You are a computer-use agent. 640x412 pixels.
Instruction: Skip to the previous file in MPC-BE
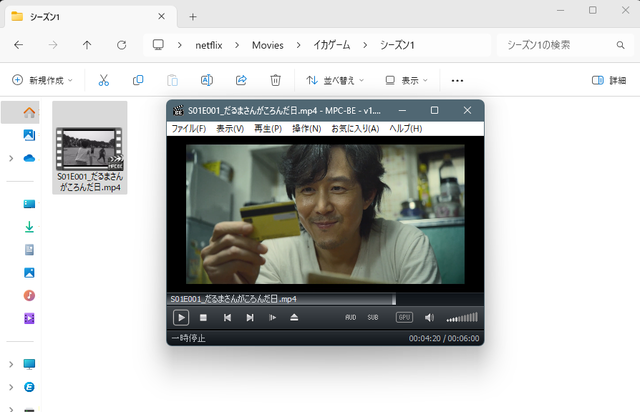227,317
